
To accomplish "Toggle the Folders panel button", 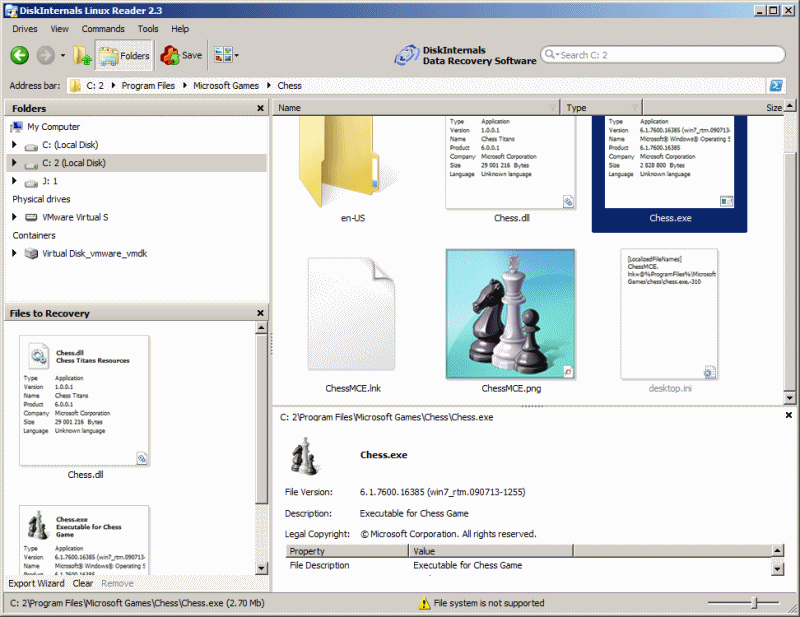I will 124,55.
